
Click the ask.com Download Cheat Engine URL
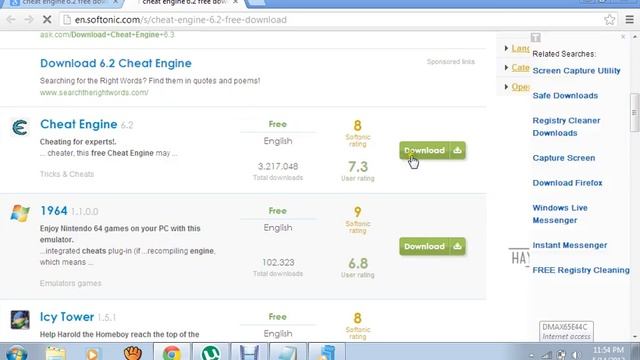point(107,35)
